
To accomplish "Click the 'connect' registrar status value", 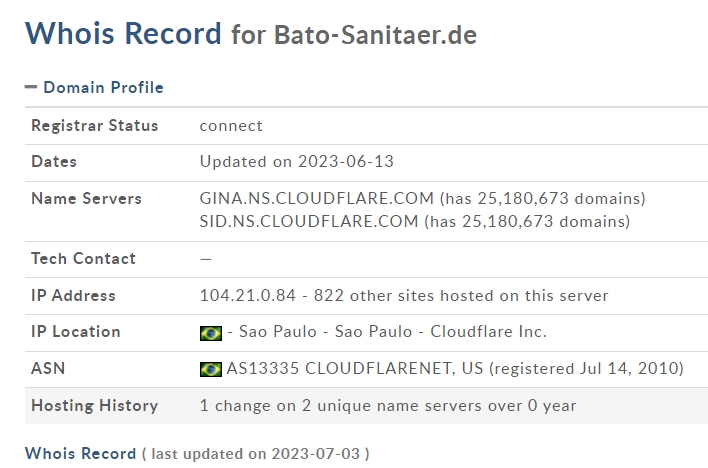I will [231, 126].
